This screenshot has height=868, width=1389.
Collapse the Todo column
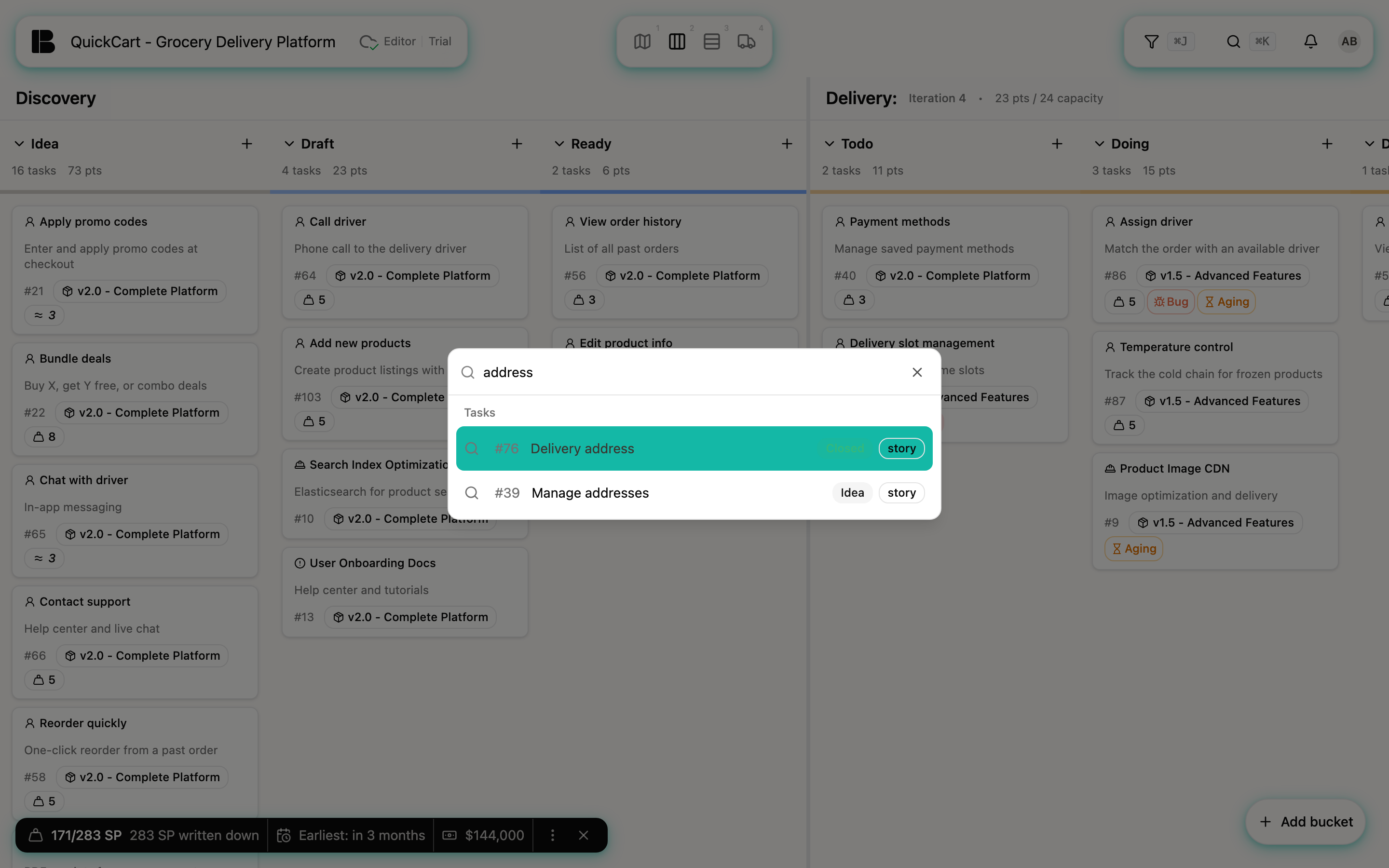tap(830, 144)
